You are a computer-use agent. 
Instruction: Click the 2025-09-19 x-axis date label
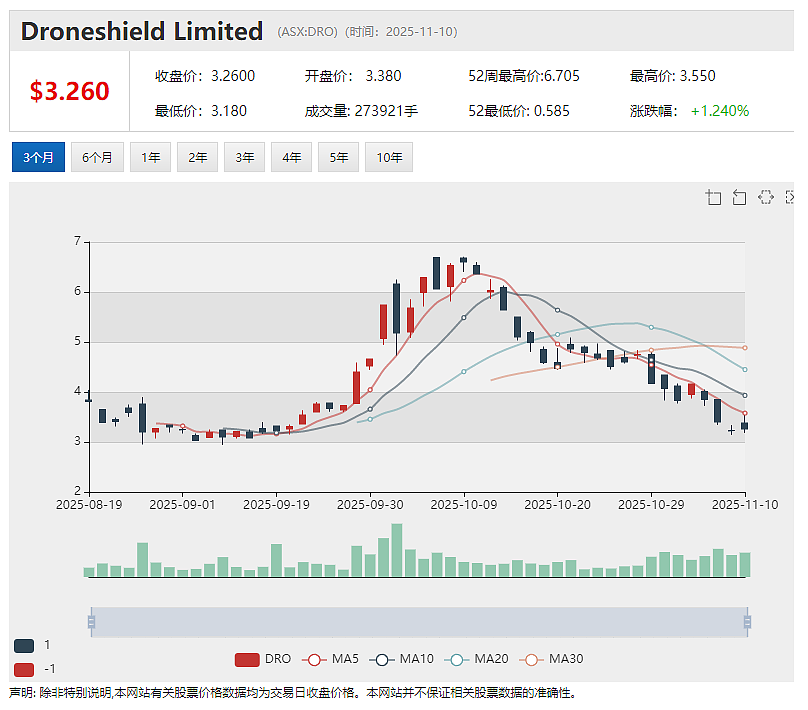point(276,504)
